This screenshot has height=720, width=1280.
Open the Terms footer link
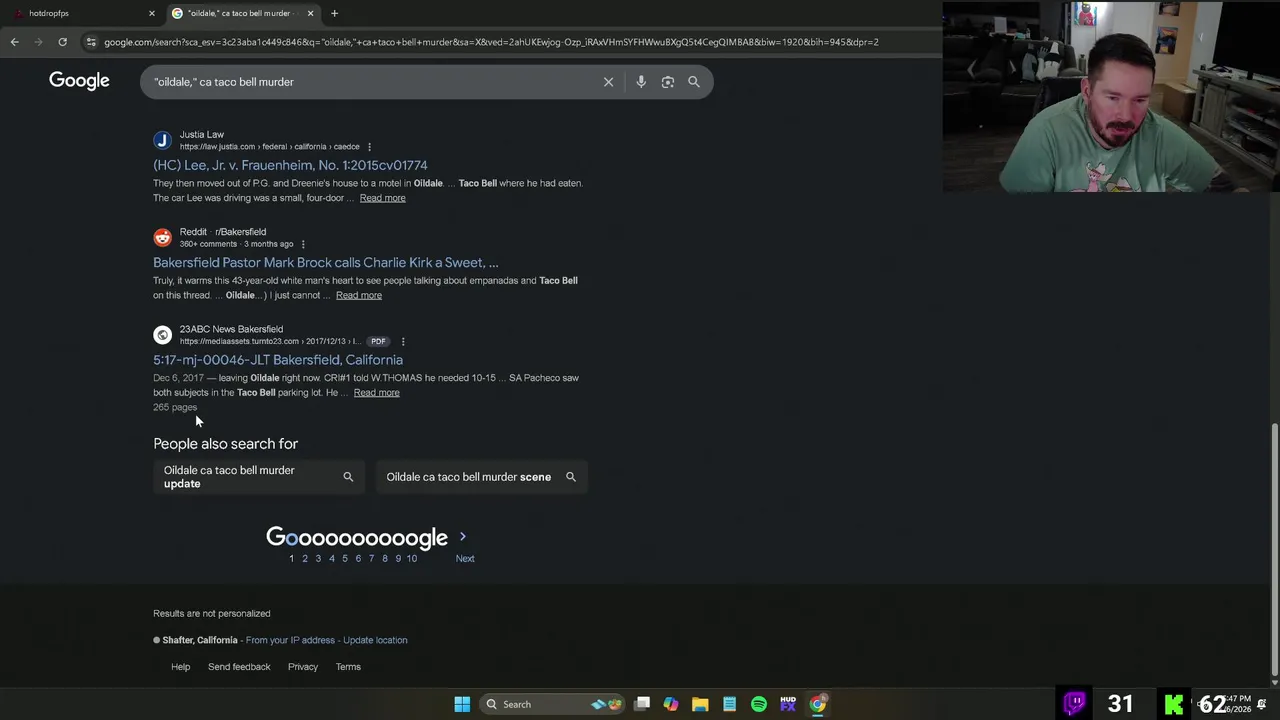point(348,667)
